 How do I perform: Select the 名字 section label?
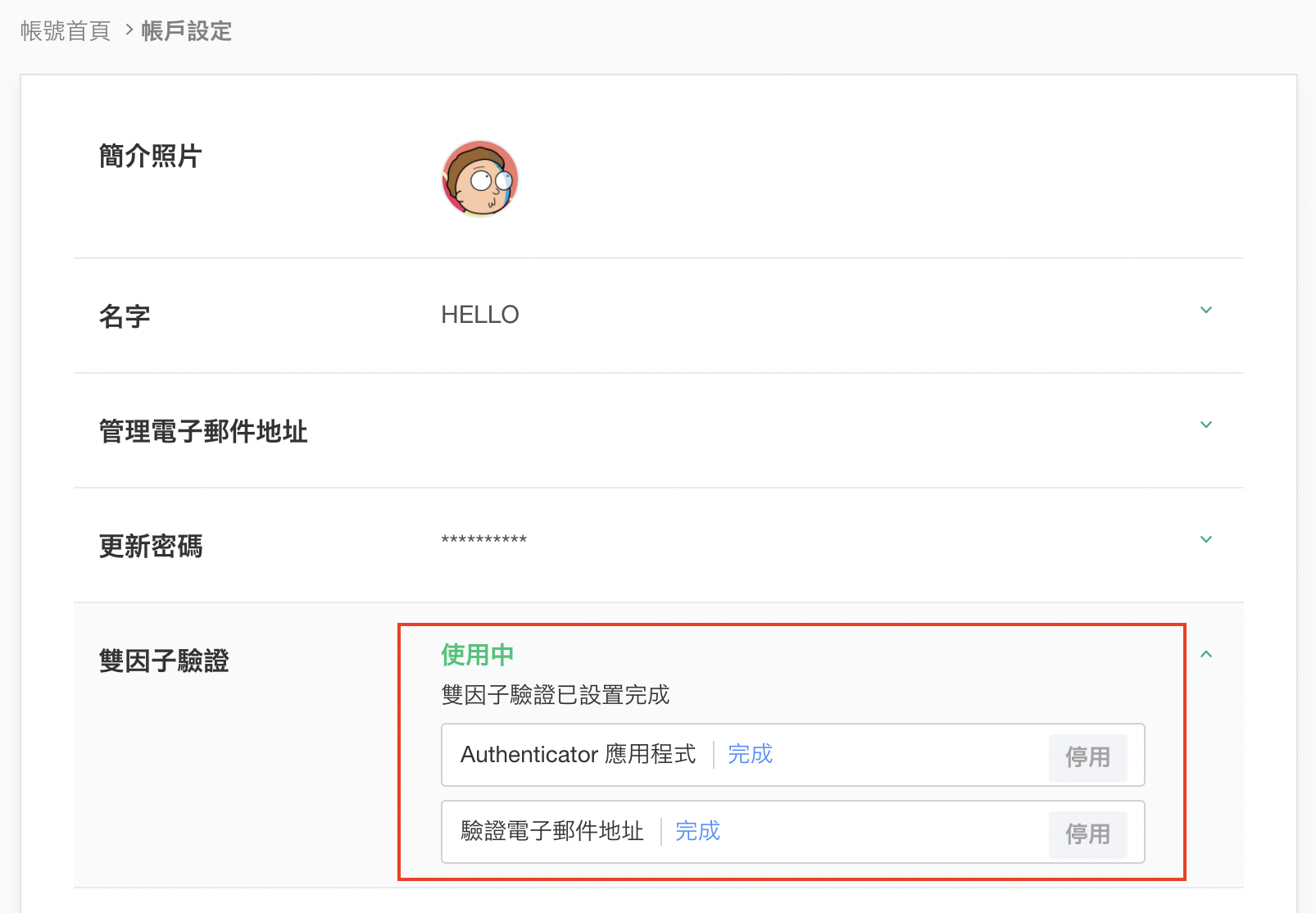click(125, 316)
